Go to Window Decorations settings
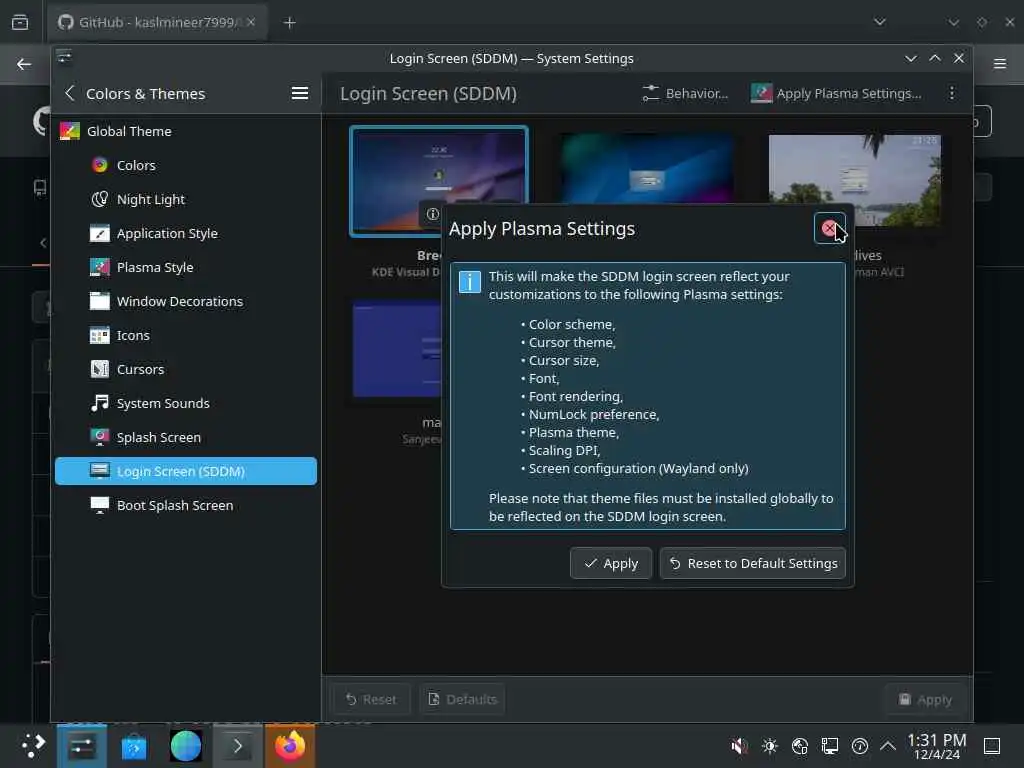 click(186, 301)
